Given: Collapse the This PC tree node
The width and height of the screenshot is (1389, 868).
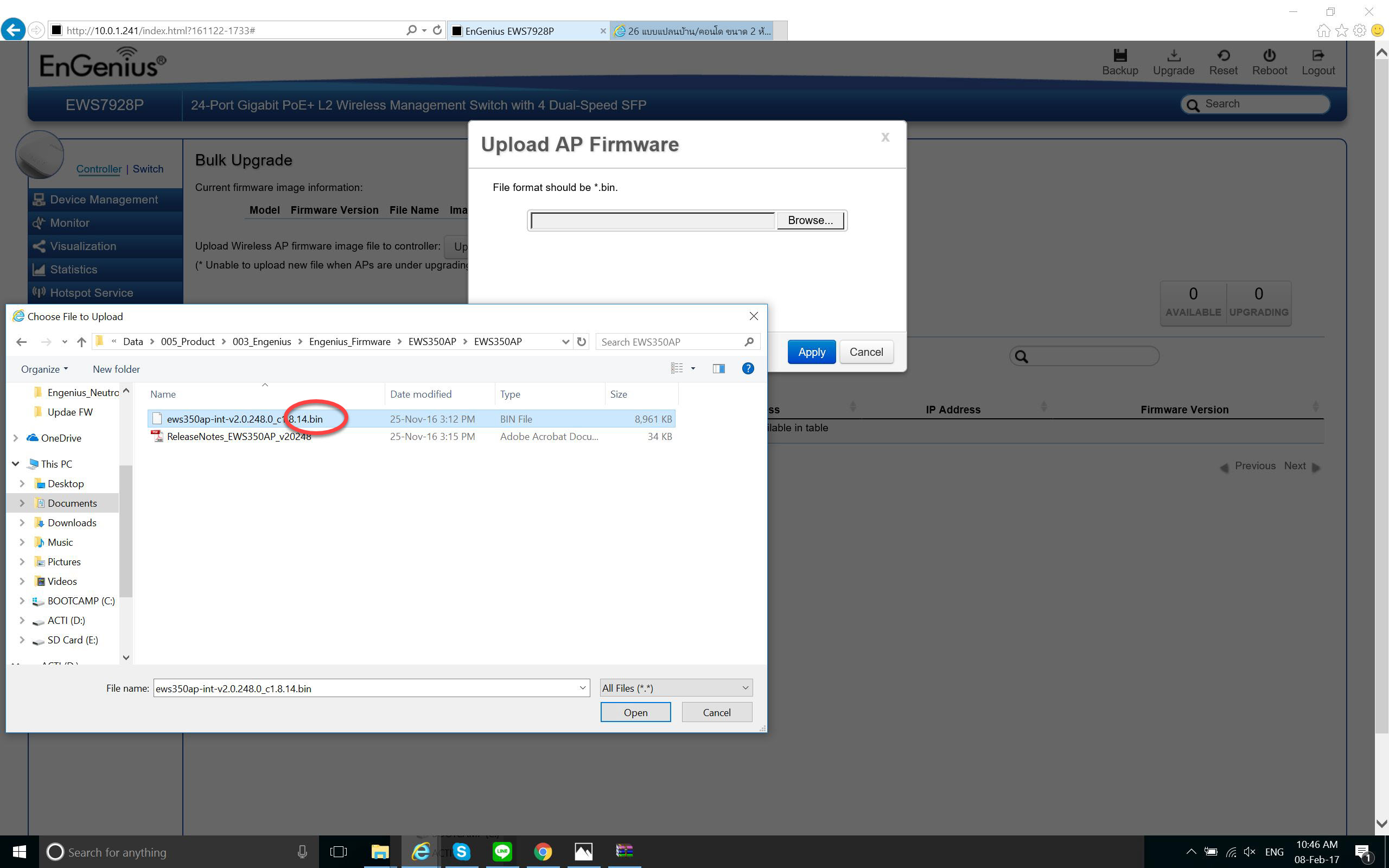Looking at the screenshot, I should point(16,464).
